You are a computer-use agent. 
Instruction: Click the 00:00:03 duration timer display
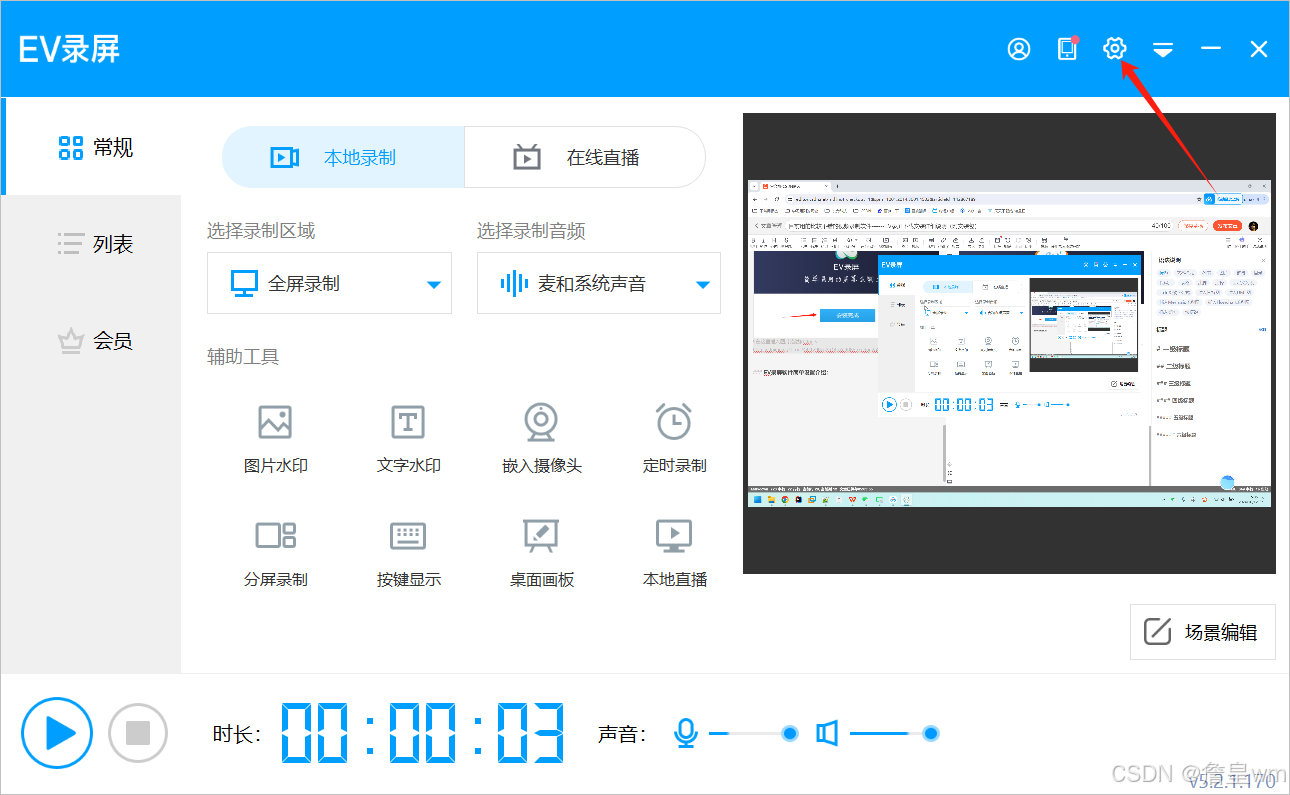tap(422, 733)
